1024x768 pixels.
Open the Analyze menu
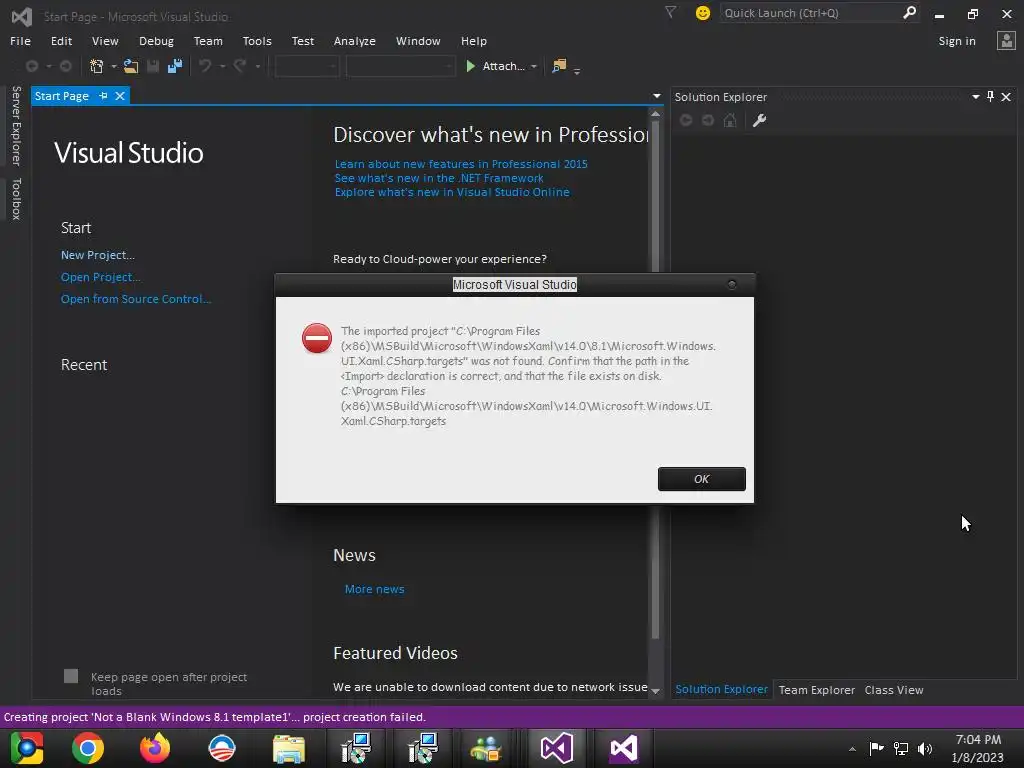point(355,40)
